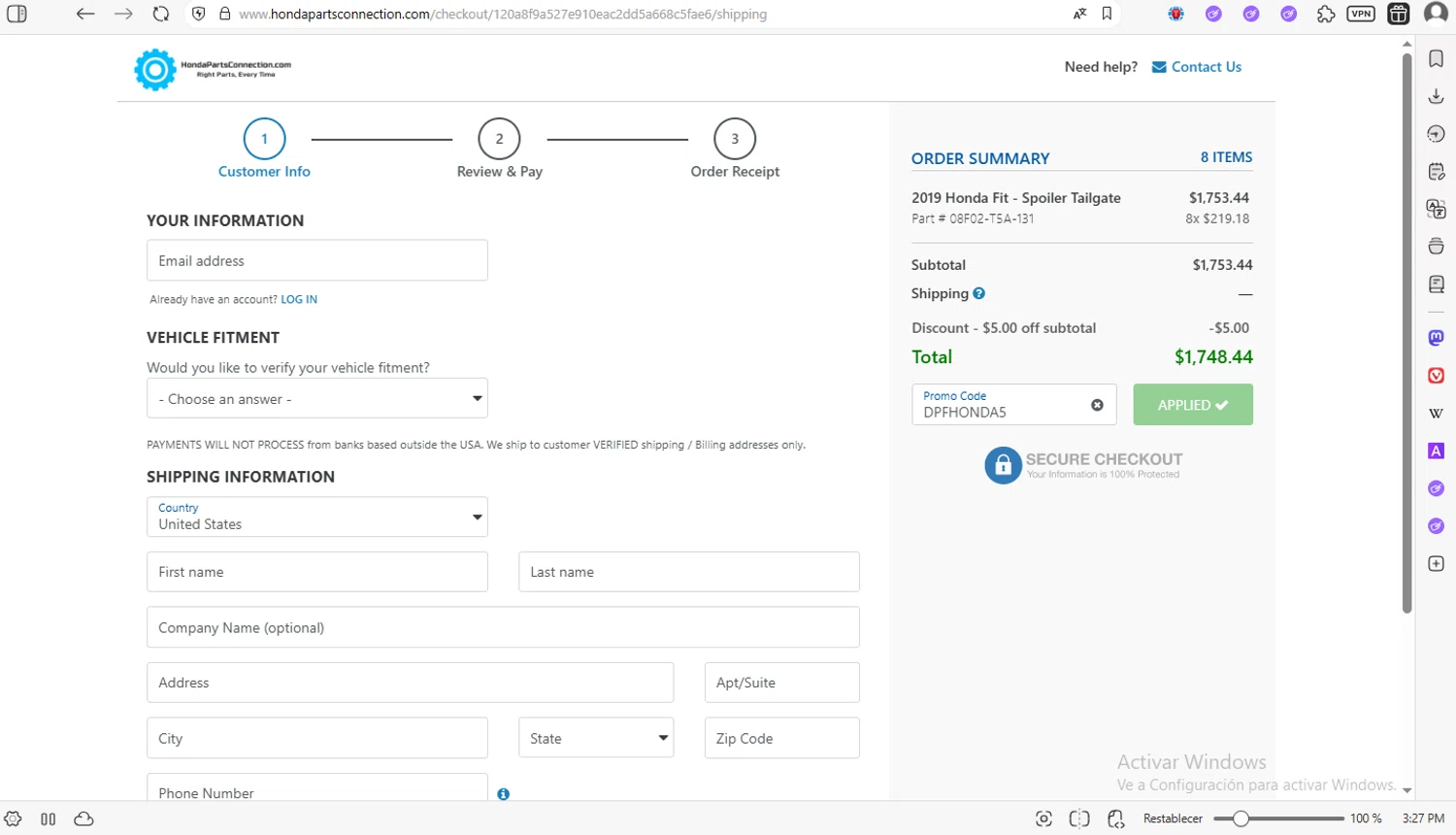Click the Restablecer zoom reset button
1456x835 pixels.
pyautogui.click(x=1173, y=818)
